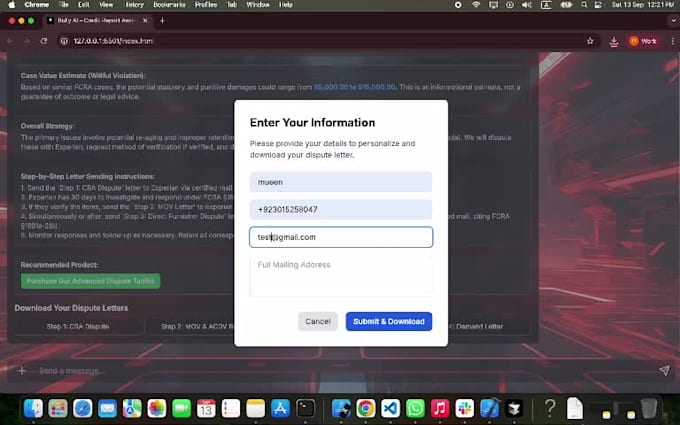Click the email field with test@gmail.com
Image resolution: width=680 pixels, height=425 pixels.
[x=341, y=237]
